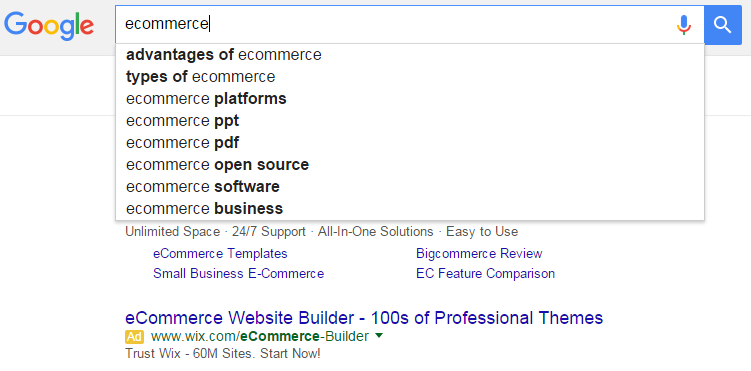
Task: Open the Bigcommerce Review sitelink
Action: pos(479,253)
